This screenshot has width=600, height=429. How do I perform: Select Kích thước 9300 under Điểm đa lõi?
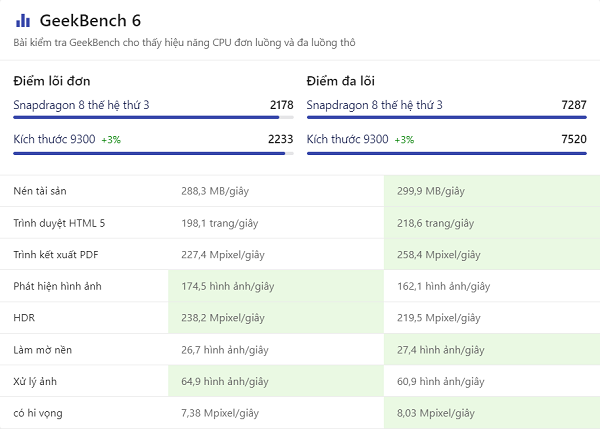coord(347,139)
